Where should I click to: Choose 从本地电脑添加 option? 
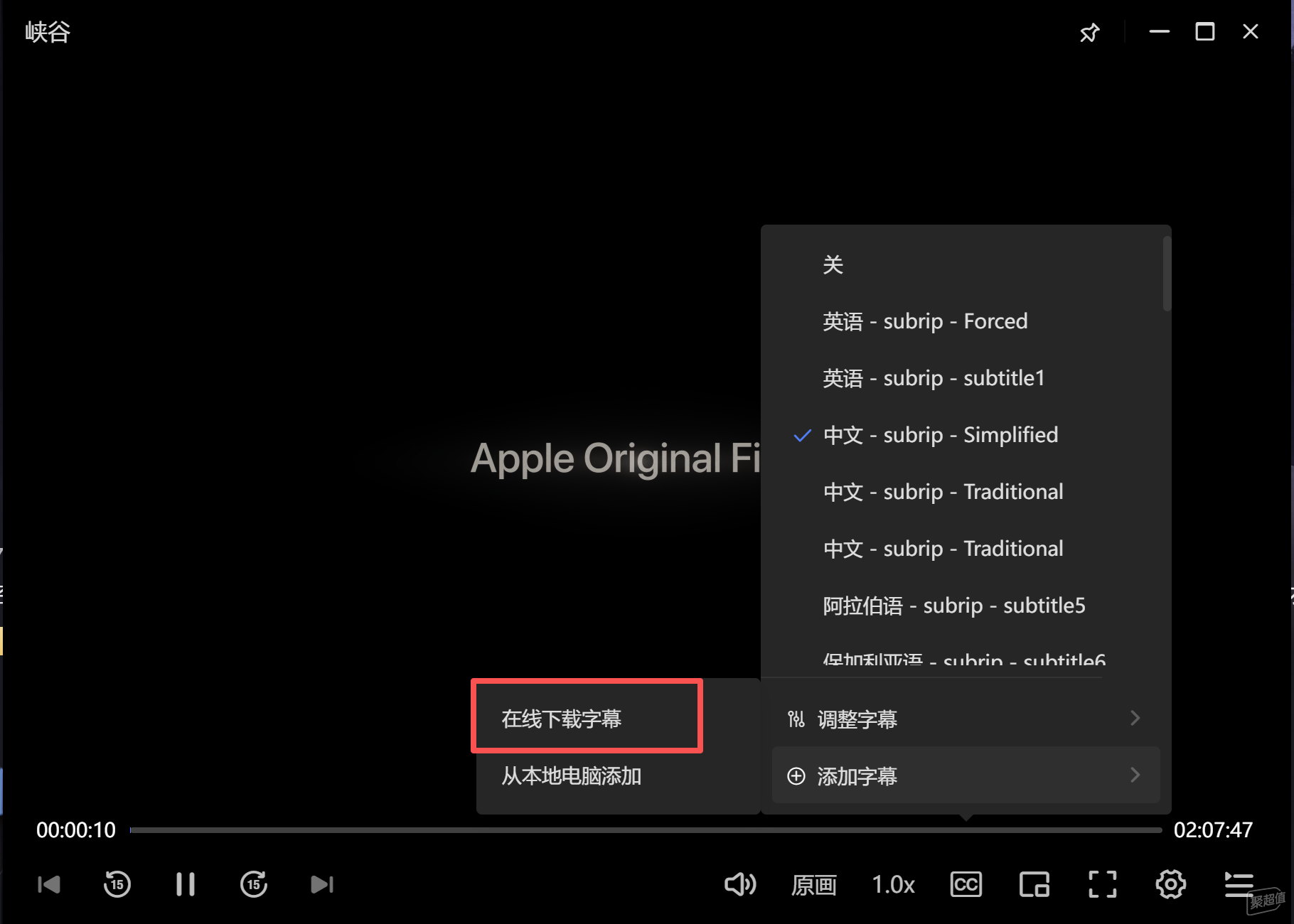(x=572, y=775)
